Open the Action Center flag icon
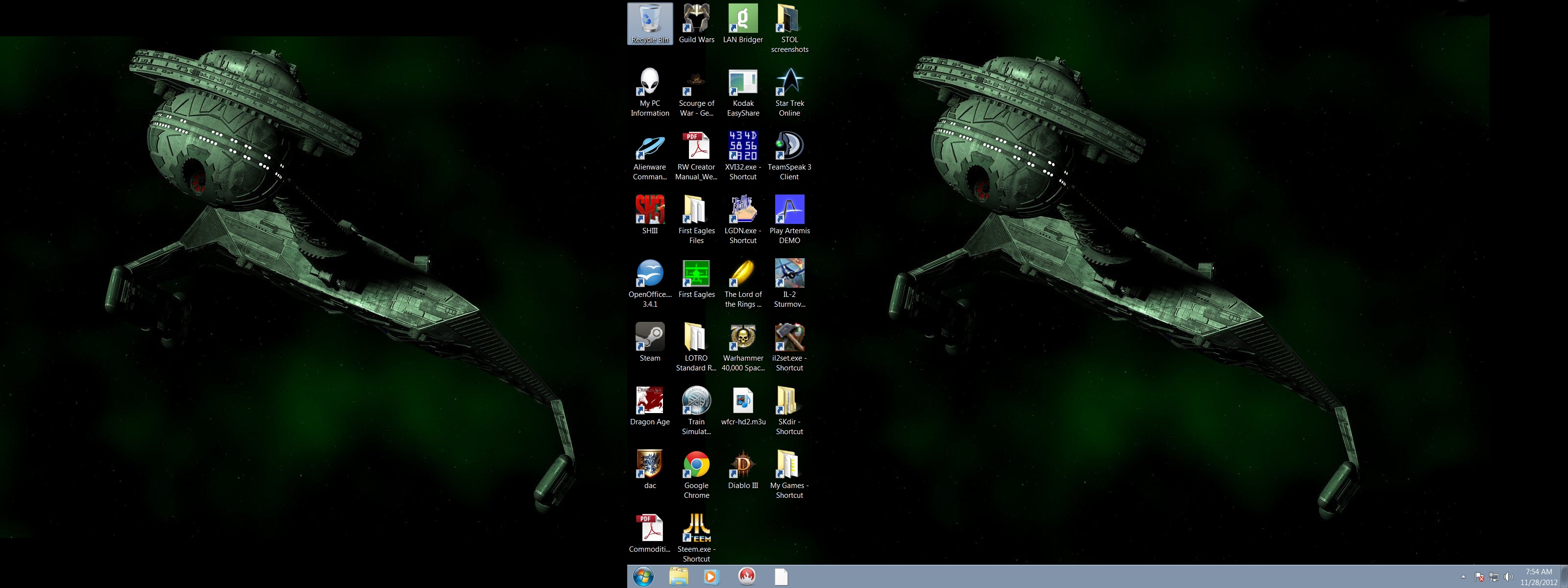The image size is (1568, 588). click(x=1479, y=577)
